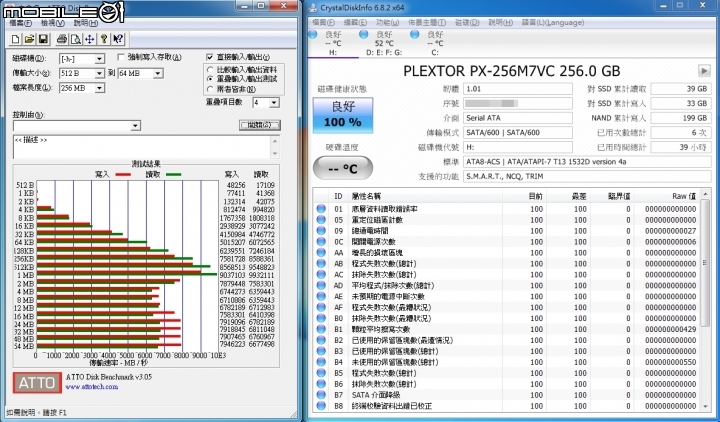Image resolution: width=720 pixels, height=422 pixels.
Task: Click status orb of attribute 01 row
Action: 321,209
